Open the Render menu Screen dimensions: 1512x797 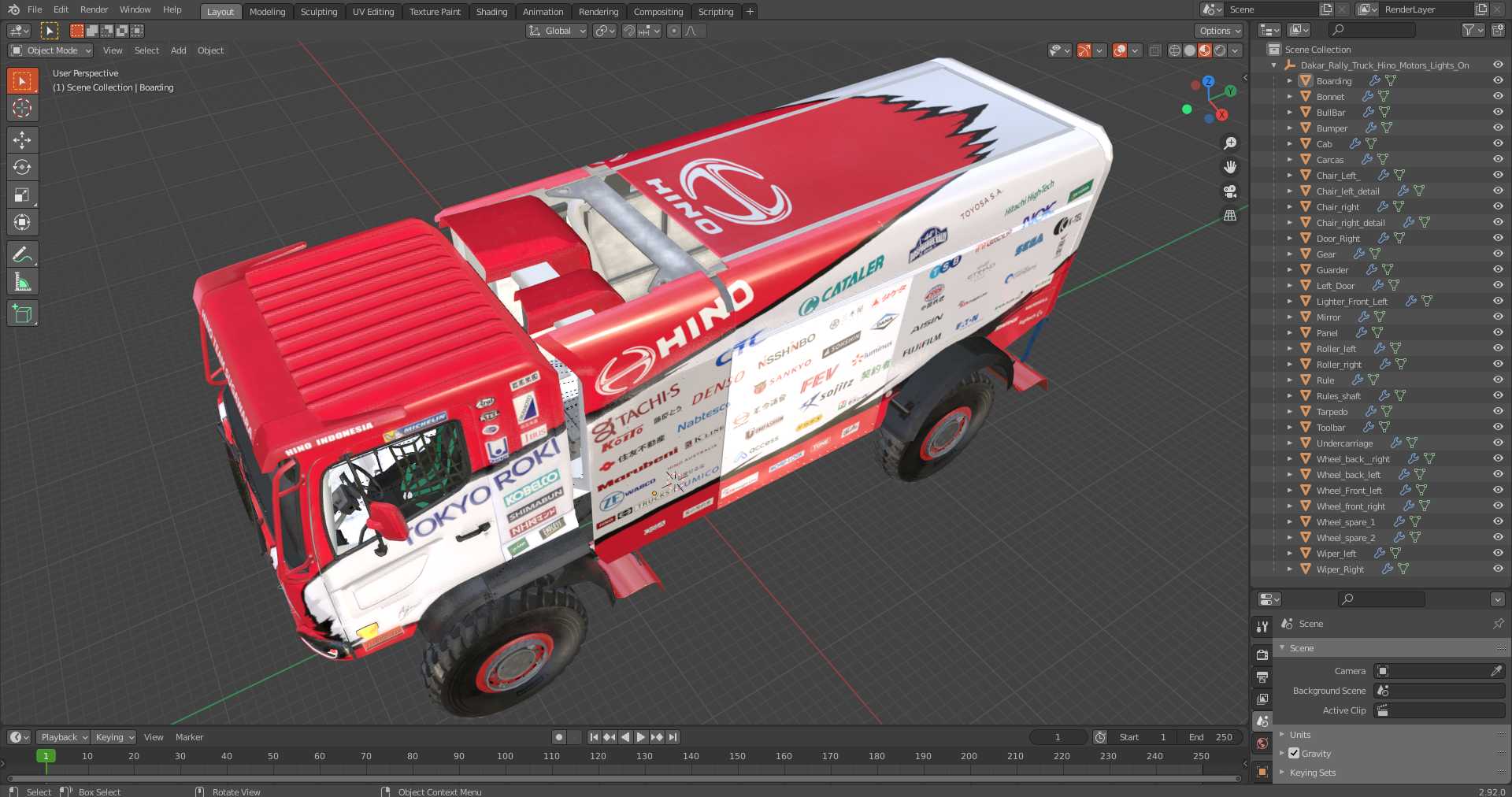[94, 9]
